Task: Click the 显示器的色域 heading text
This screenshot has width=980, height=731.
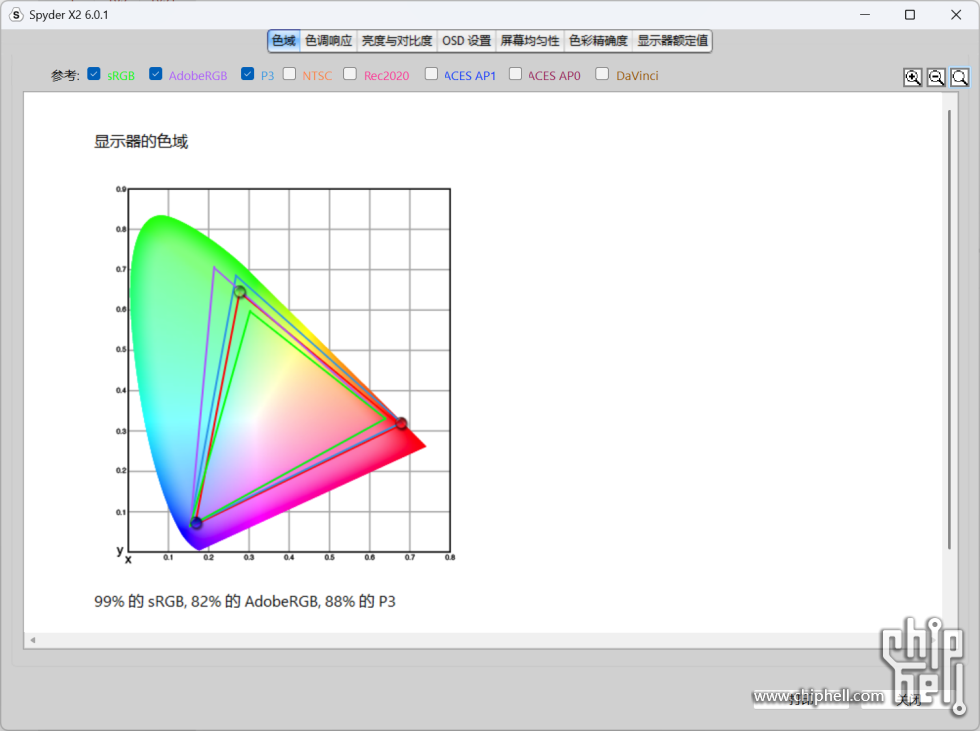Action: click(x=141, y=141)
